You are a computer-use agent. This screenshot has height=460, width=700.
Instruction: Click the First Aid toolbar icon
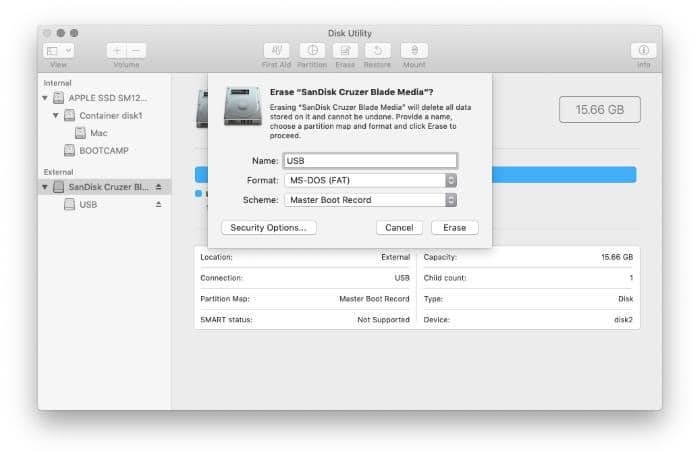click(276, 50)
